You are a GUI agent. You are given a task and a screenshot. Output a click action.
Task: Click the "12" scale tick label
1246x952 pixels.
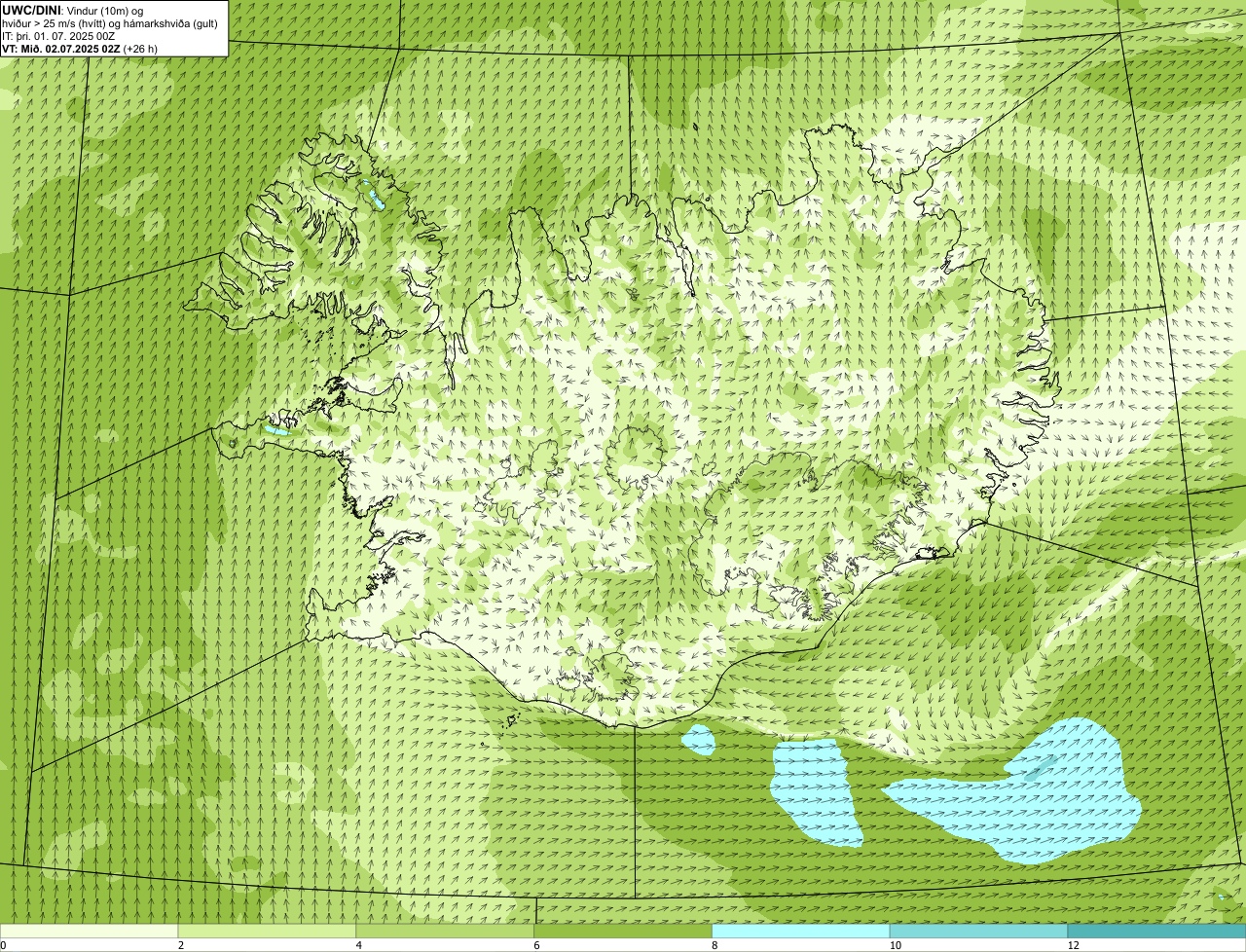click(x=1073, y=945)
